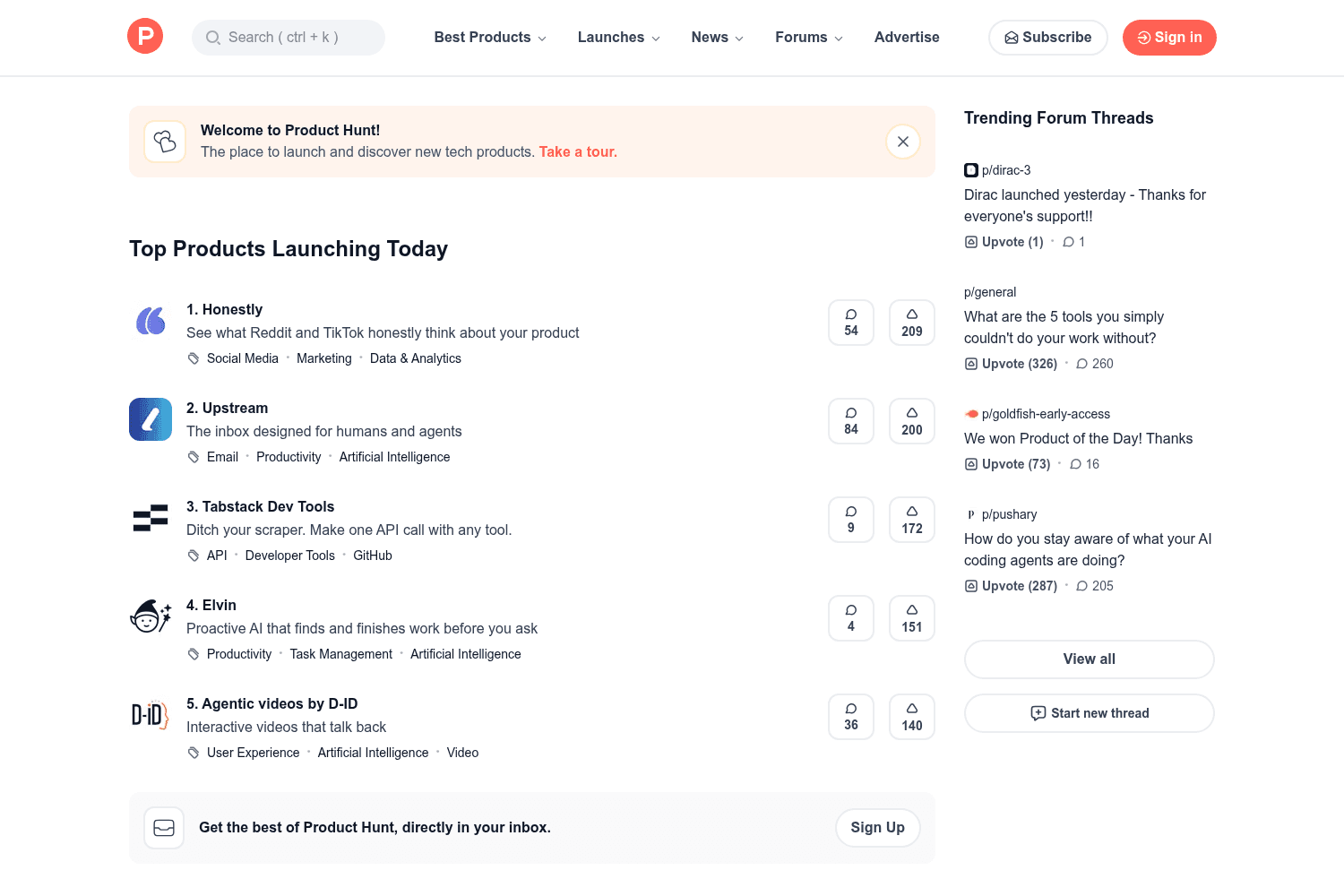
Task: Open the Advertise page
Action: (907, 38)
